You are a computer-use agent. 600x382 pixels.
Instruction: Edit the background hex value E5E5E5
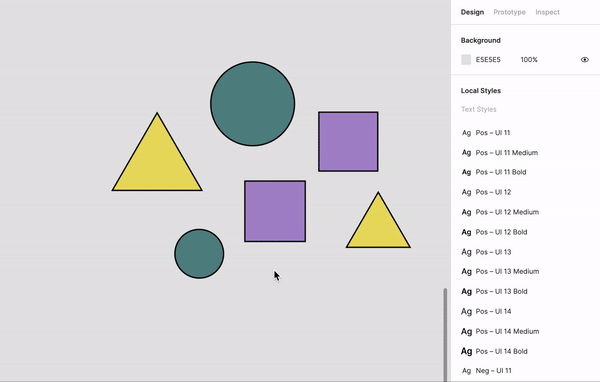488,60
